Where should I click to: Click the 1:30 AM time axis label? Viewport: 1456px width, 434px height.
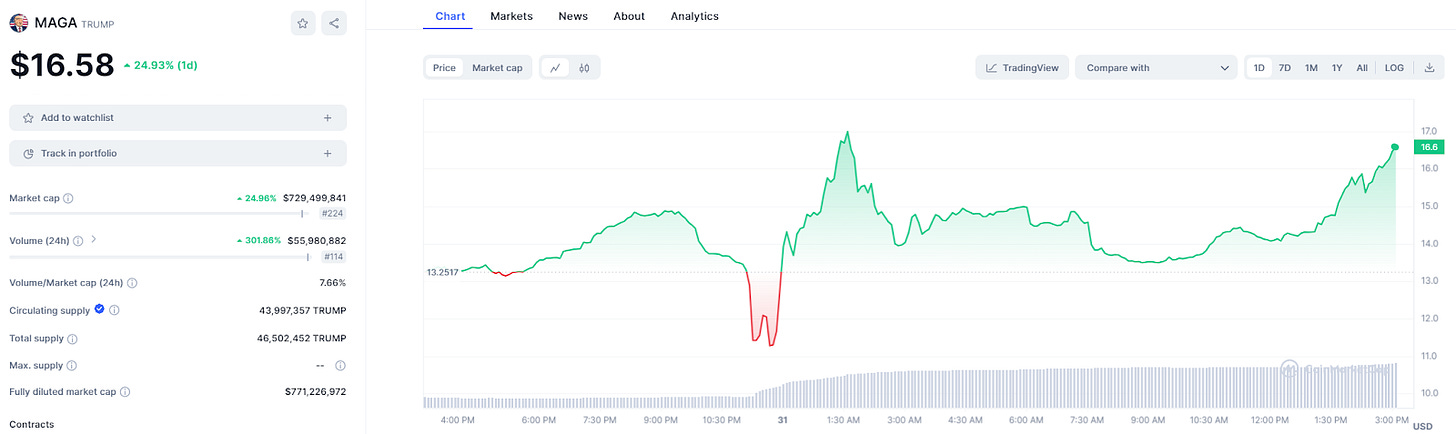click(844, 421)
